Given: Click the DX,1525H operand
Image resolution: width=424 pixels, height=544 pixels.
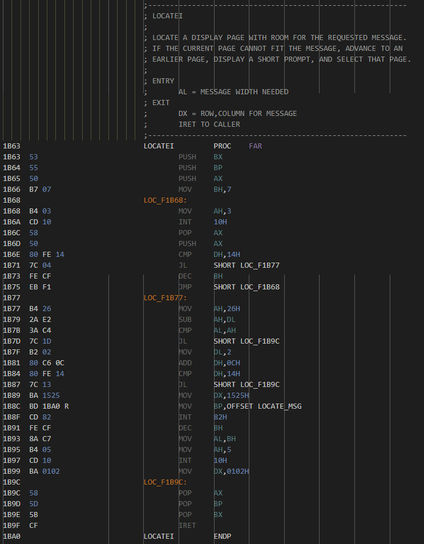Looking at the screenshot, I should [231, 396].
